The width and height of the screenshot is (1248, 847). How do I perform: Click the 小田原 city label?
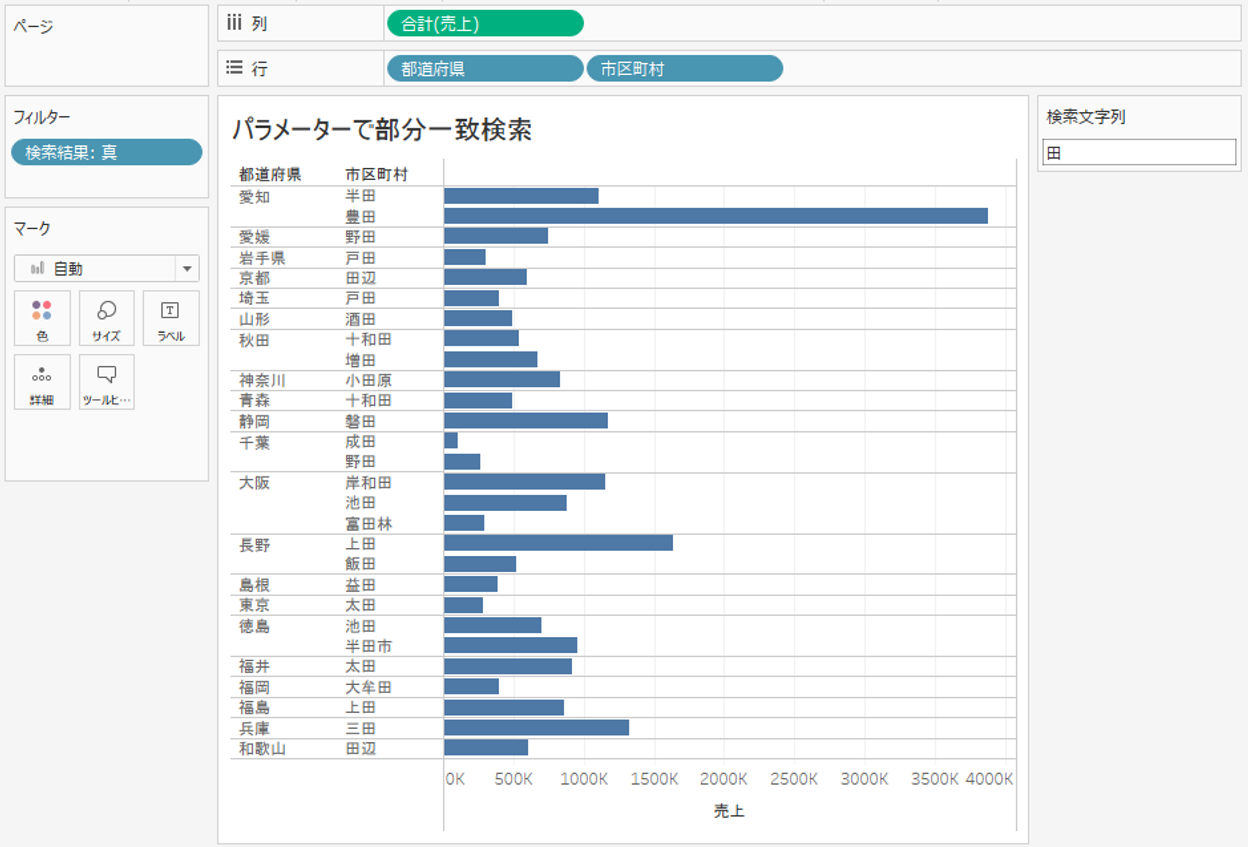click(369, 380)
